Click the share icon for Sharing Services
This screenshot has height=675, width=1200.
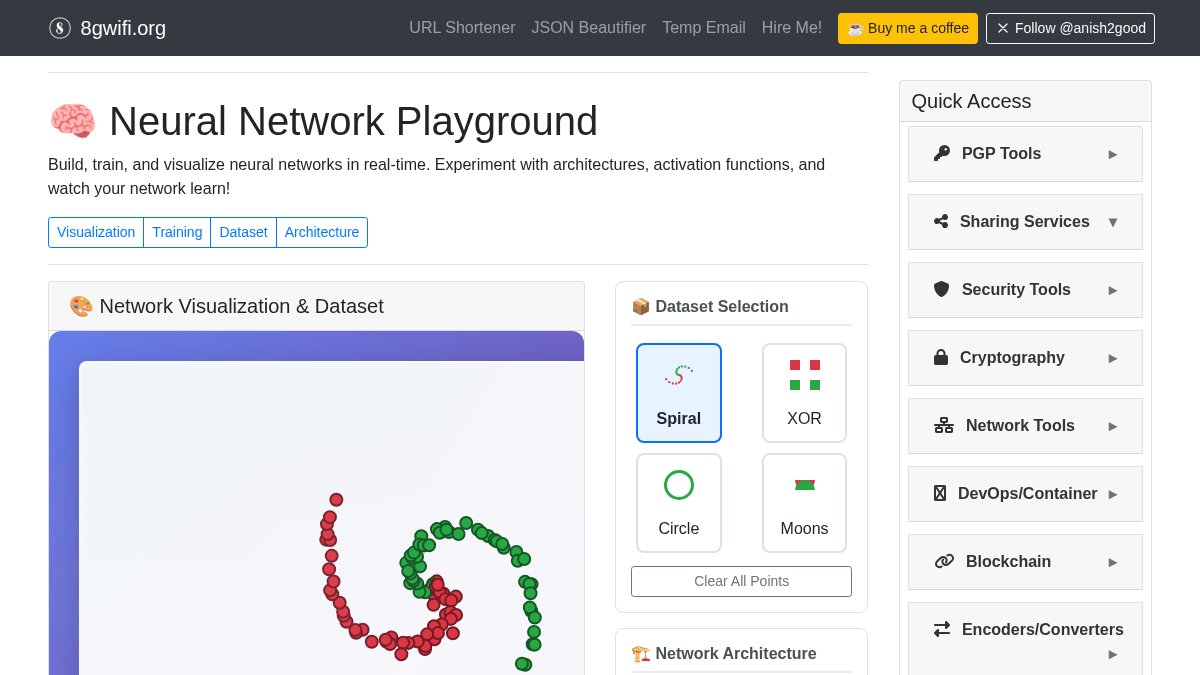pos(941,221)
